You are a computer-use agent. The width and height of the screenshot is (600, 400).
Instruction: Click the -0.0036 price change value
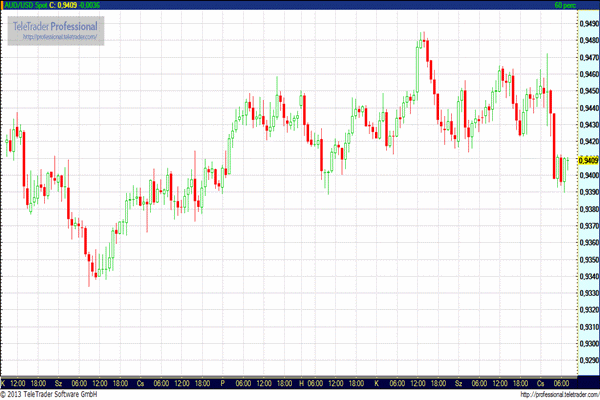pos(89,5)
